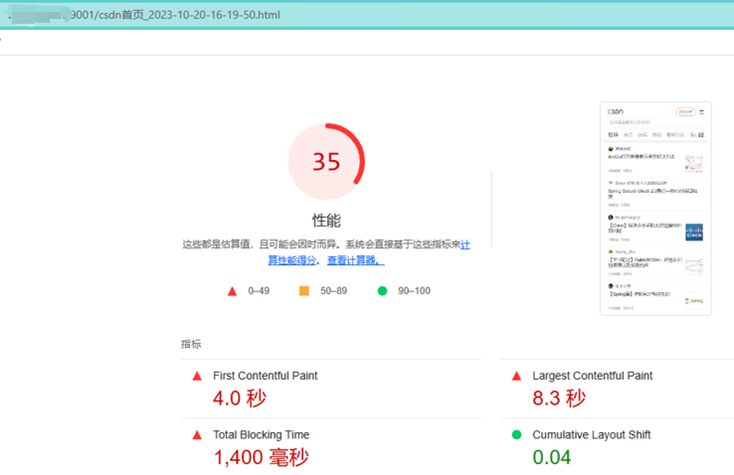Click the green circle 90–100 legend icon

click(x=382, y=291)
